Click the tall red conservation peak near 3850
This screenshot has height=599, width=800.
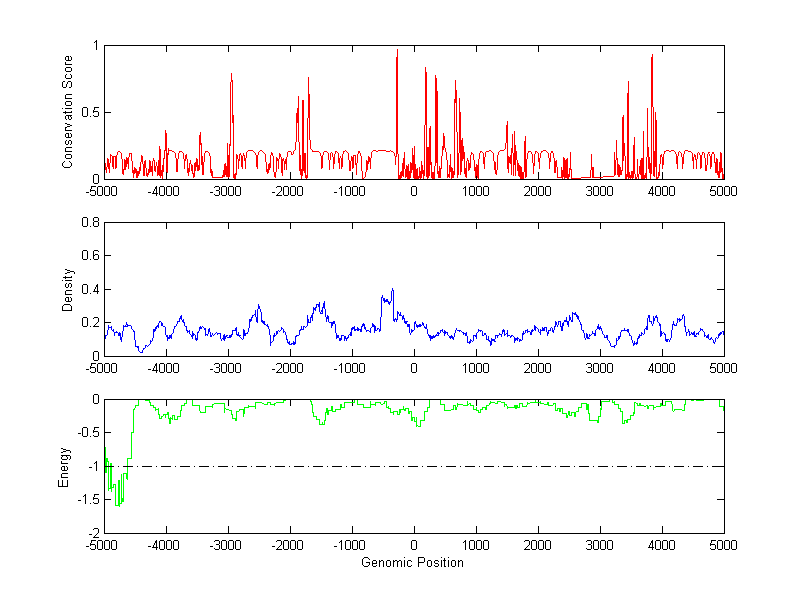click(652, 56)
